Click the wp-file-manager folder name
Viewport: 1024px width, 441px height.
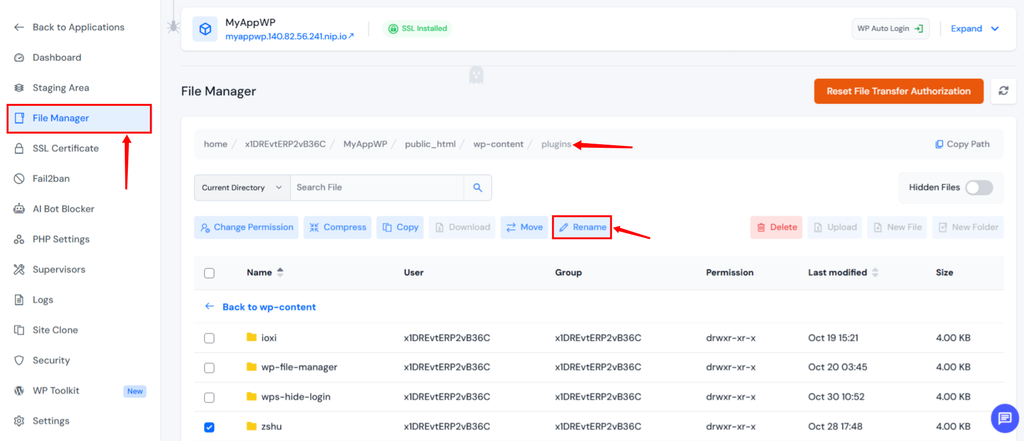point(299,367)
